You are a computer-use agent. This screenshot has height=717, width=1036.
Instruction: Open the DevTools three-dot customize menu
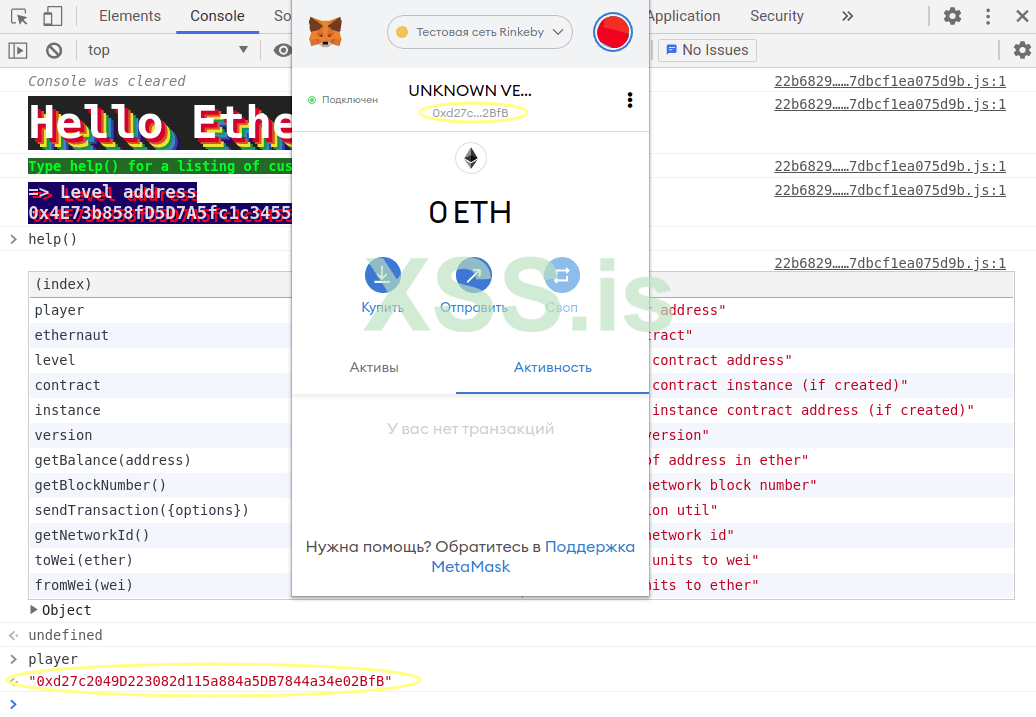(x=988, y=16)
